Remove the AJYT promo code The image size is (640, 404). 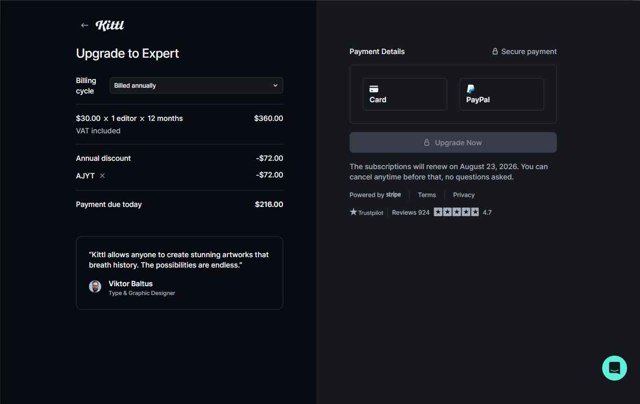[102, 175]
